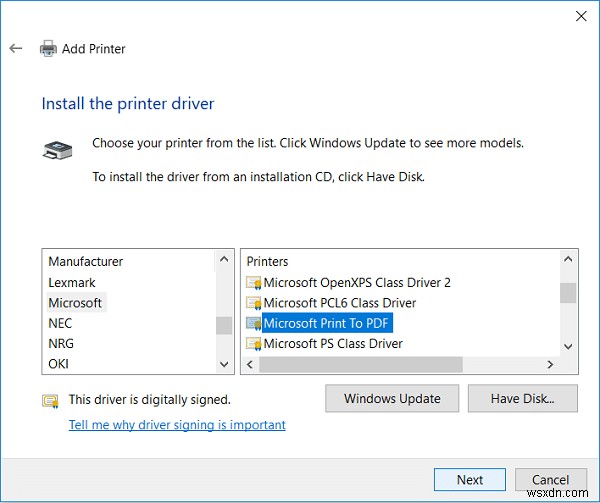Image resolution: width=600 pixels, height=503 pixels.
Task: Go back using the back arrow
Action: 16,48
